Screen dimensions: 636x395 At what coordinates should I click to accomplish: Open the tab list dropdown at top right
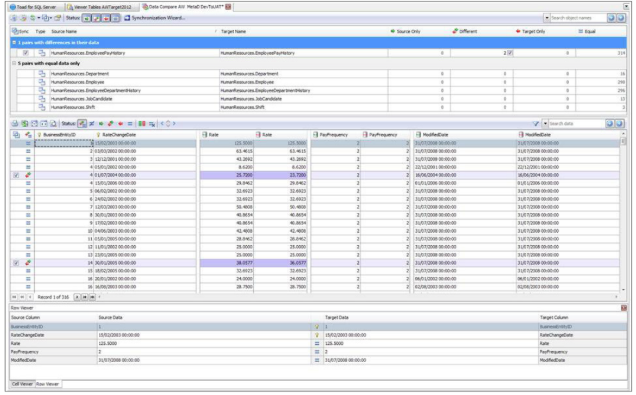(x=626, y=6)
